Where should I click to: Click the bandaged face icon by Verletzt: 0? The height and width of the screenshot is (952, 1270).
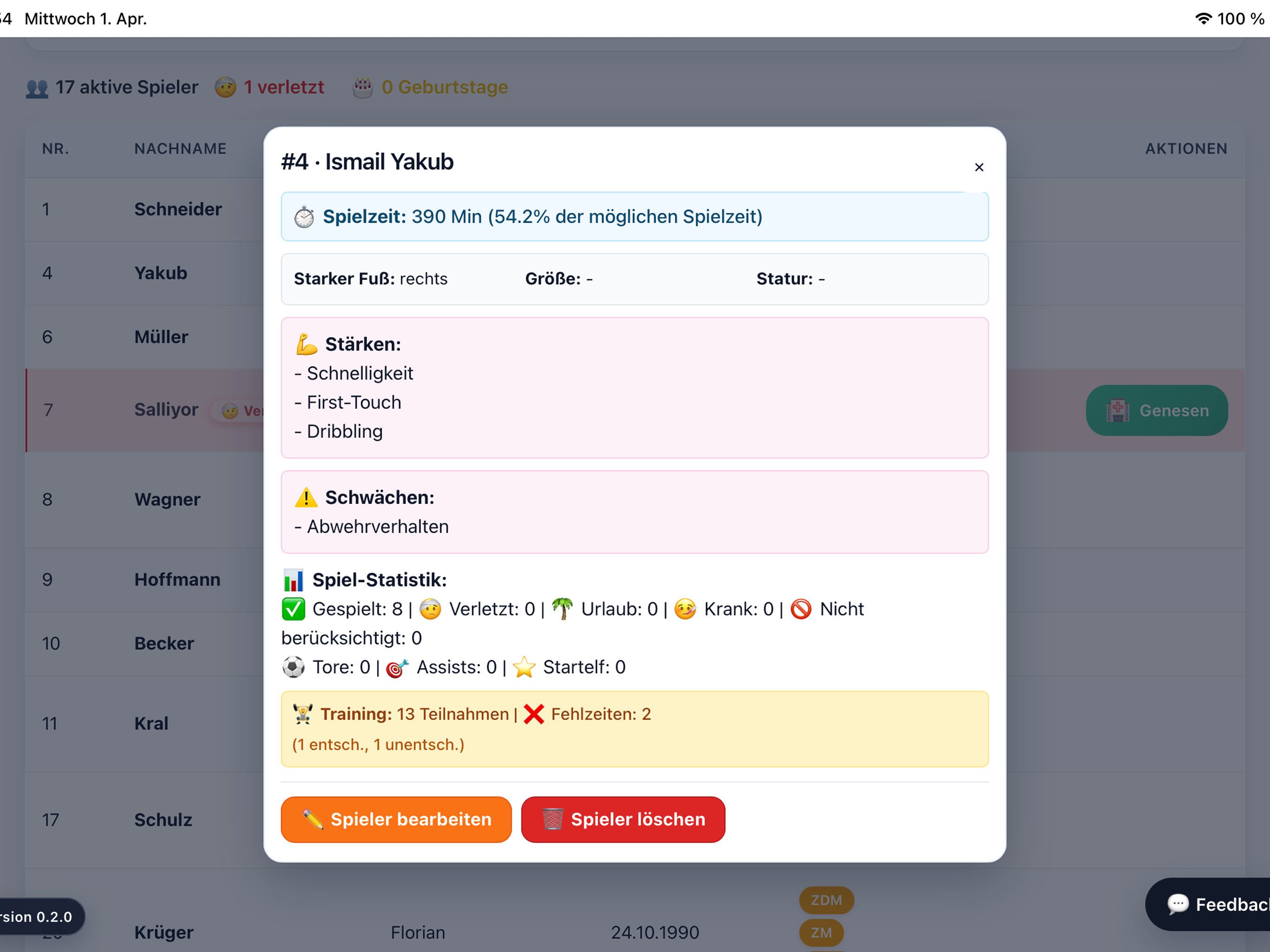pos(430,608)
